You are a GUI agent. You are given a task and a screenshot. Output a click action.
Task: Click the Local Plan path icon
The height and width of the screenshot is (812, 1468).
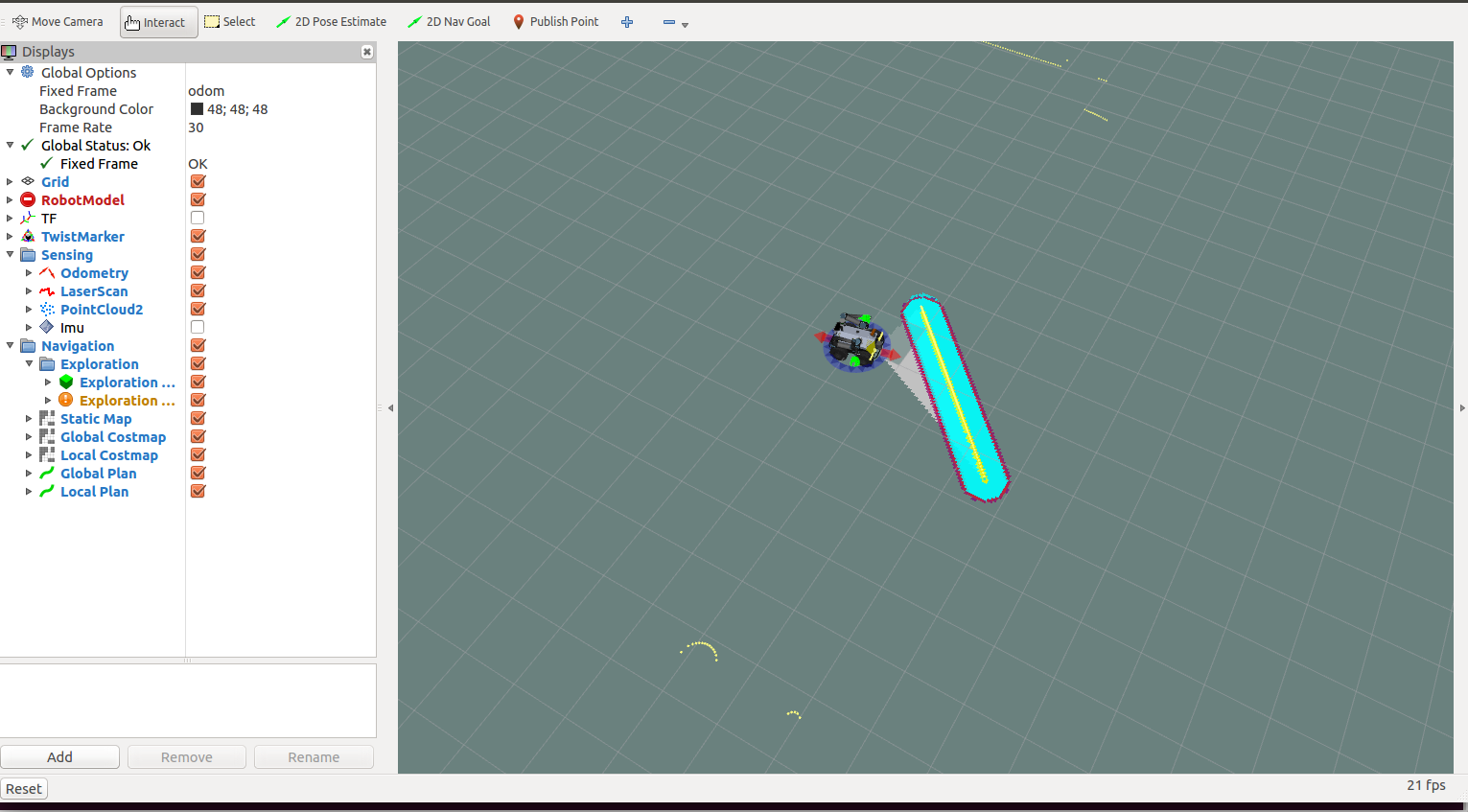point(47,491)
